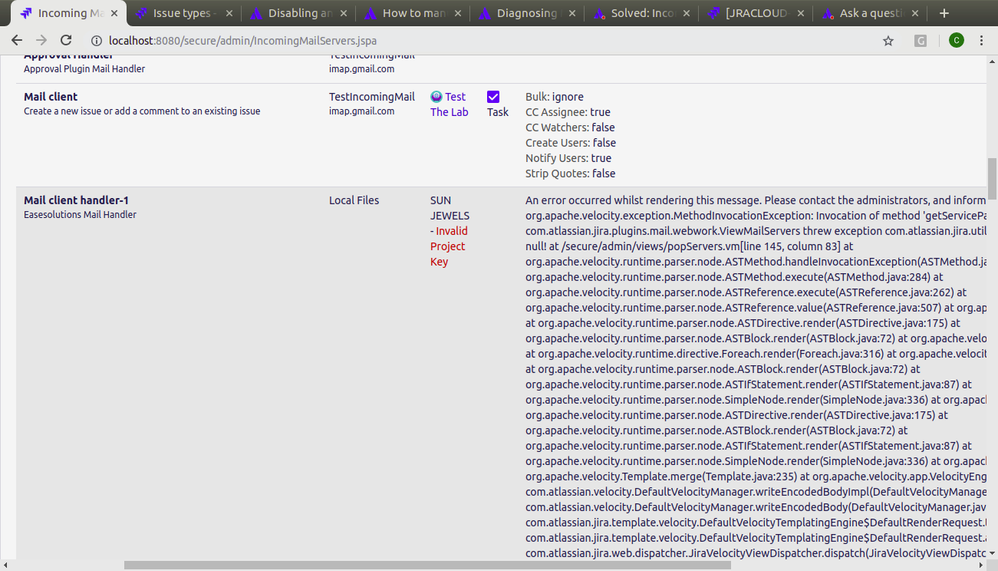Click 'Bulk: ignore' property

point(554,97)
